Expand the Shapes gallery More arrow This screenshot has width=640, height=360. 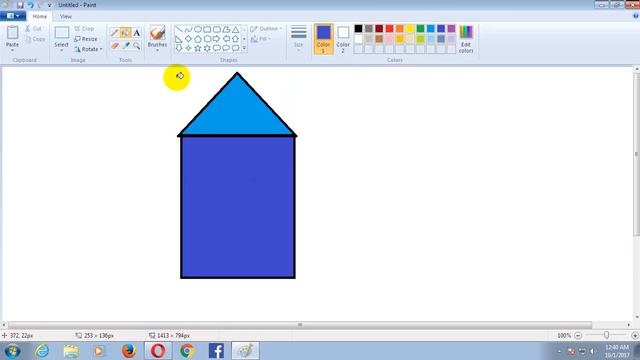(x=244, y=48)
